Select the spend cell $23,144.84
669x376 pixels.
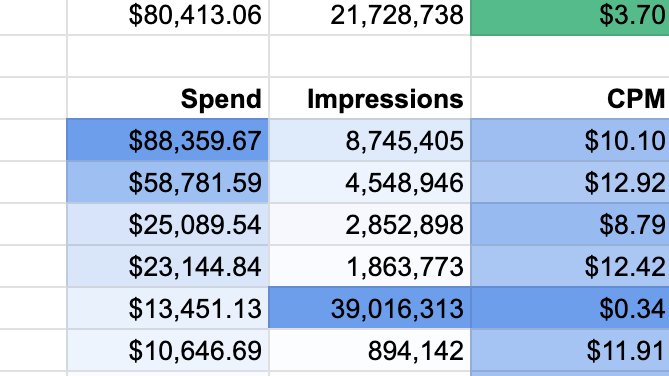(168, 266)
